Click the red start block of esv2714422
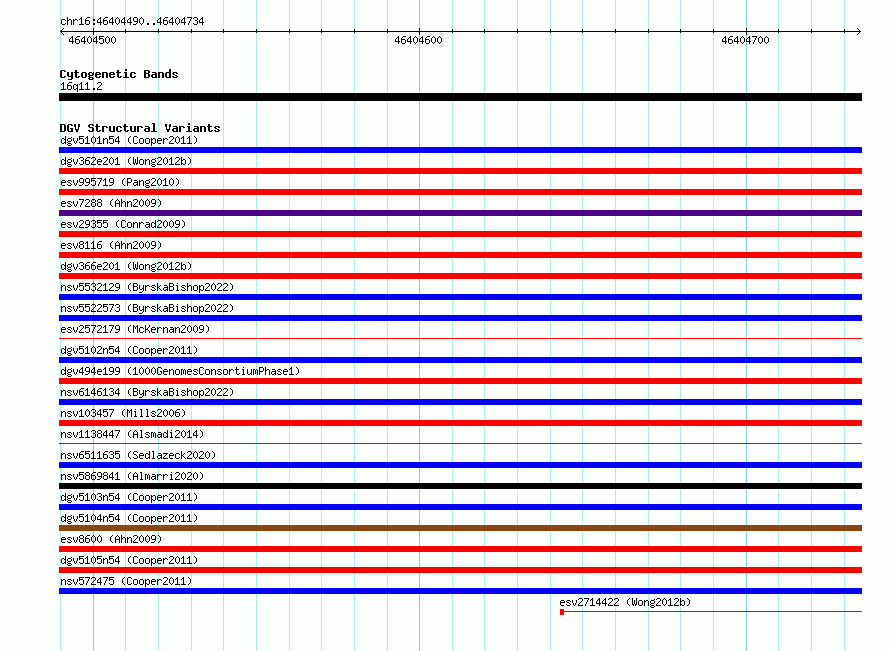Viewport: 890px width, 651px height. pos(562,612)
